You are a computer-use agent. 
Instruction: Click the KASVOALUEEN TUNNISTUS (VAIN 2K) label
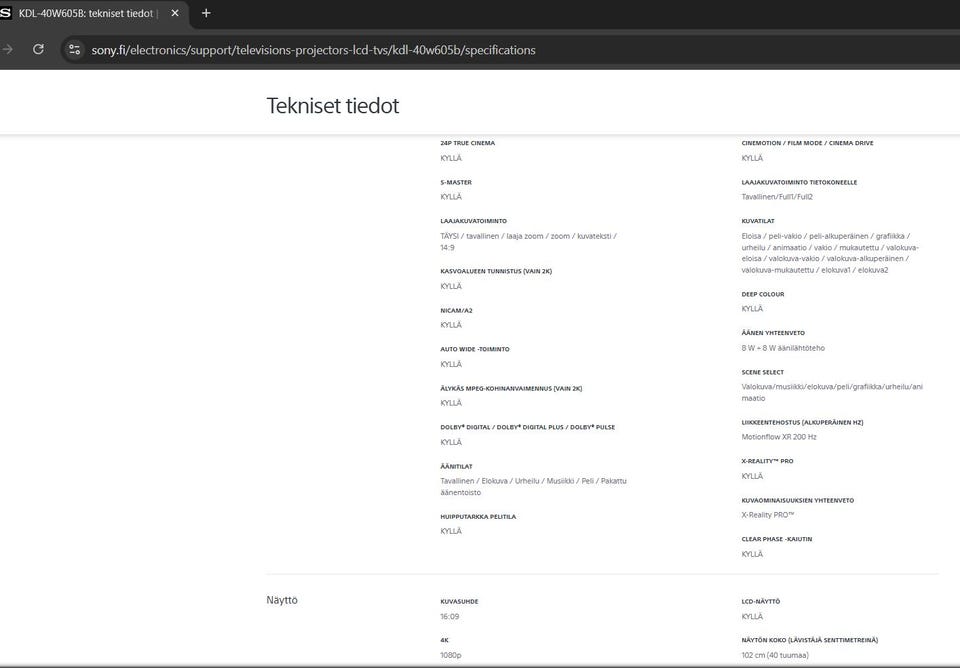pyautogui.click(x=496, y=271)
